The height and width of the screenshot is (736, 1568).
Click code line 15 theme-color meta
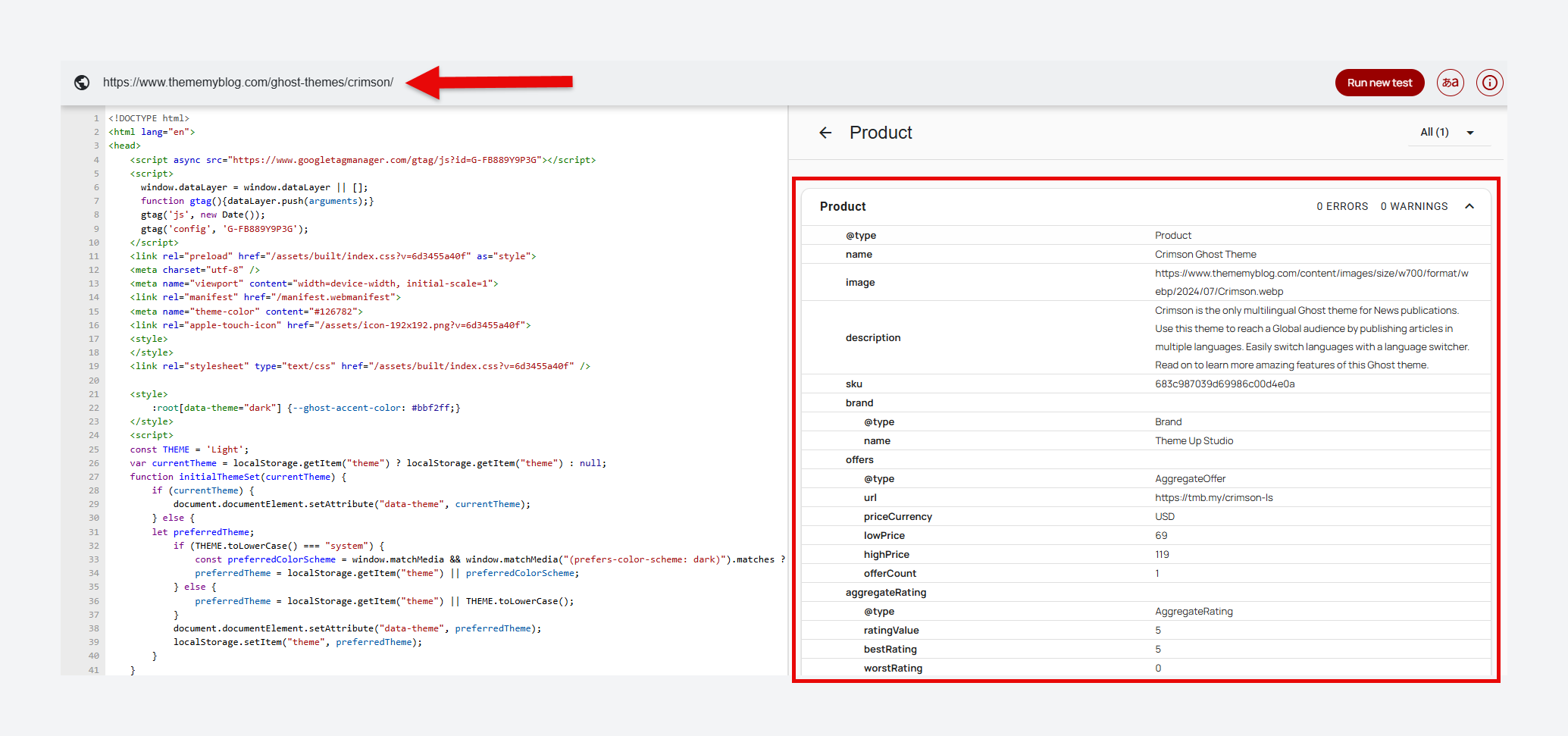coord(246,312)
